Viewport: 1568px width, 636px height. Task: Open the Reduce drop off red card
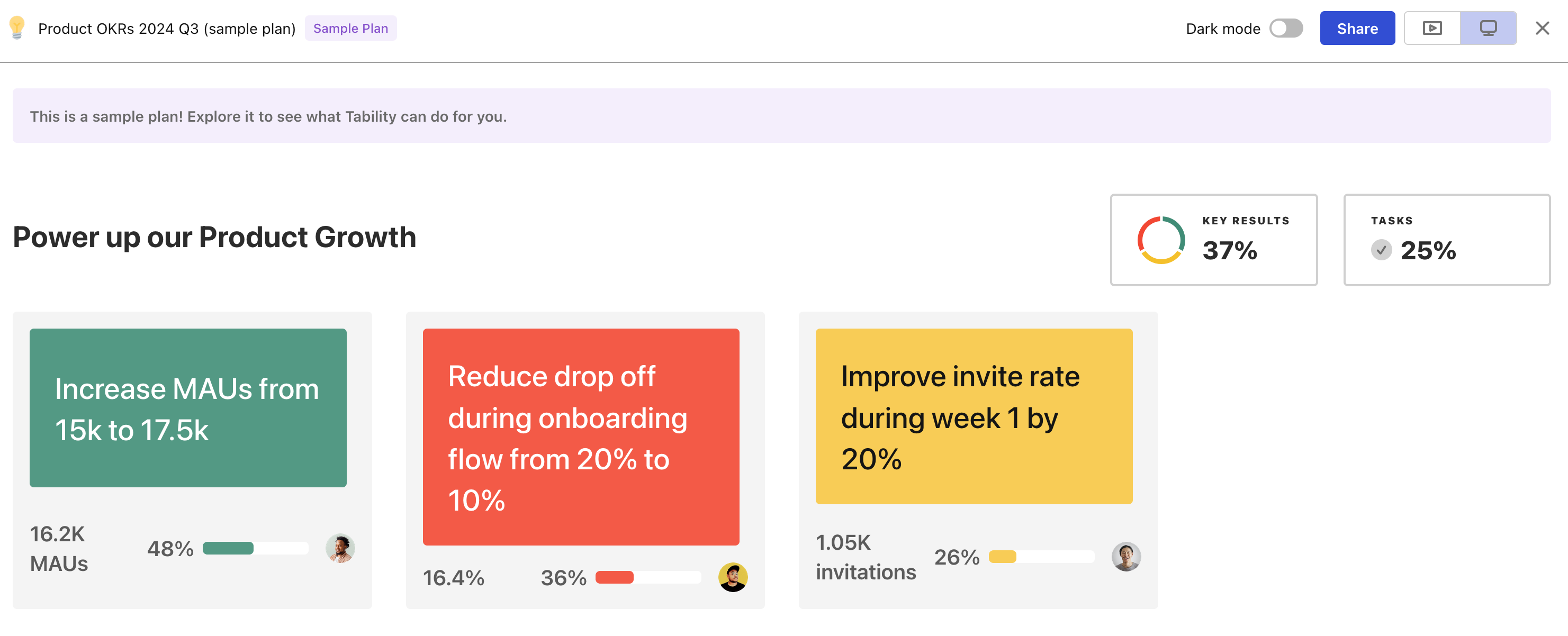coord(581,437)
